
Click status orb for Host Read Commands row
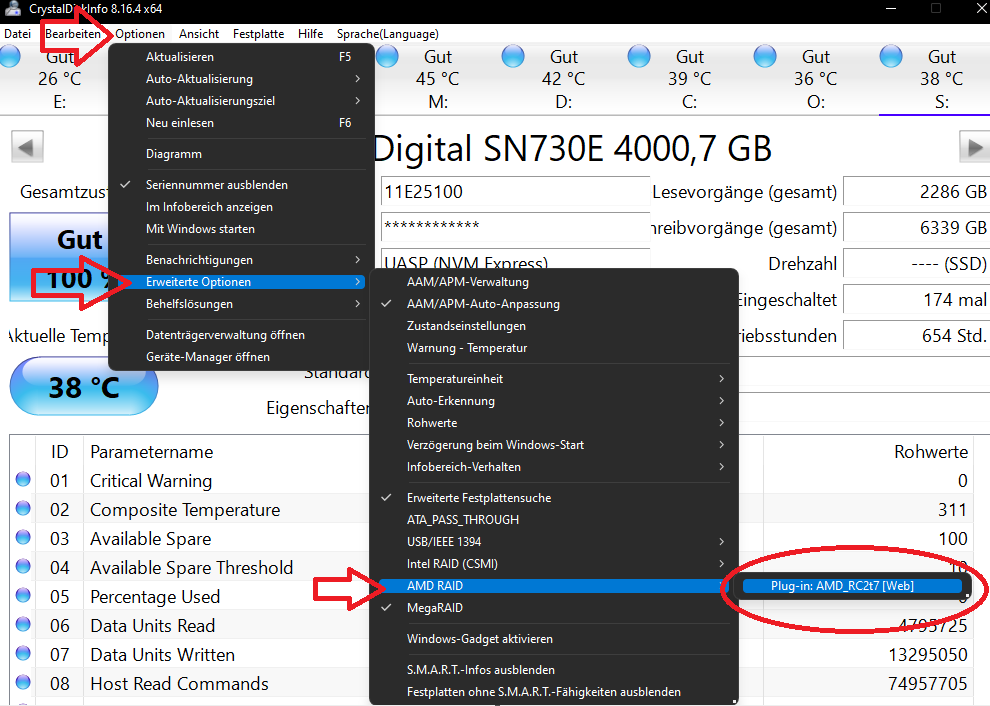click(x=23, y=683)
